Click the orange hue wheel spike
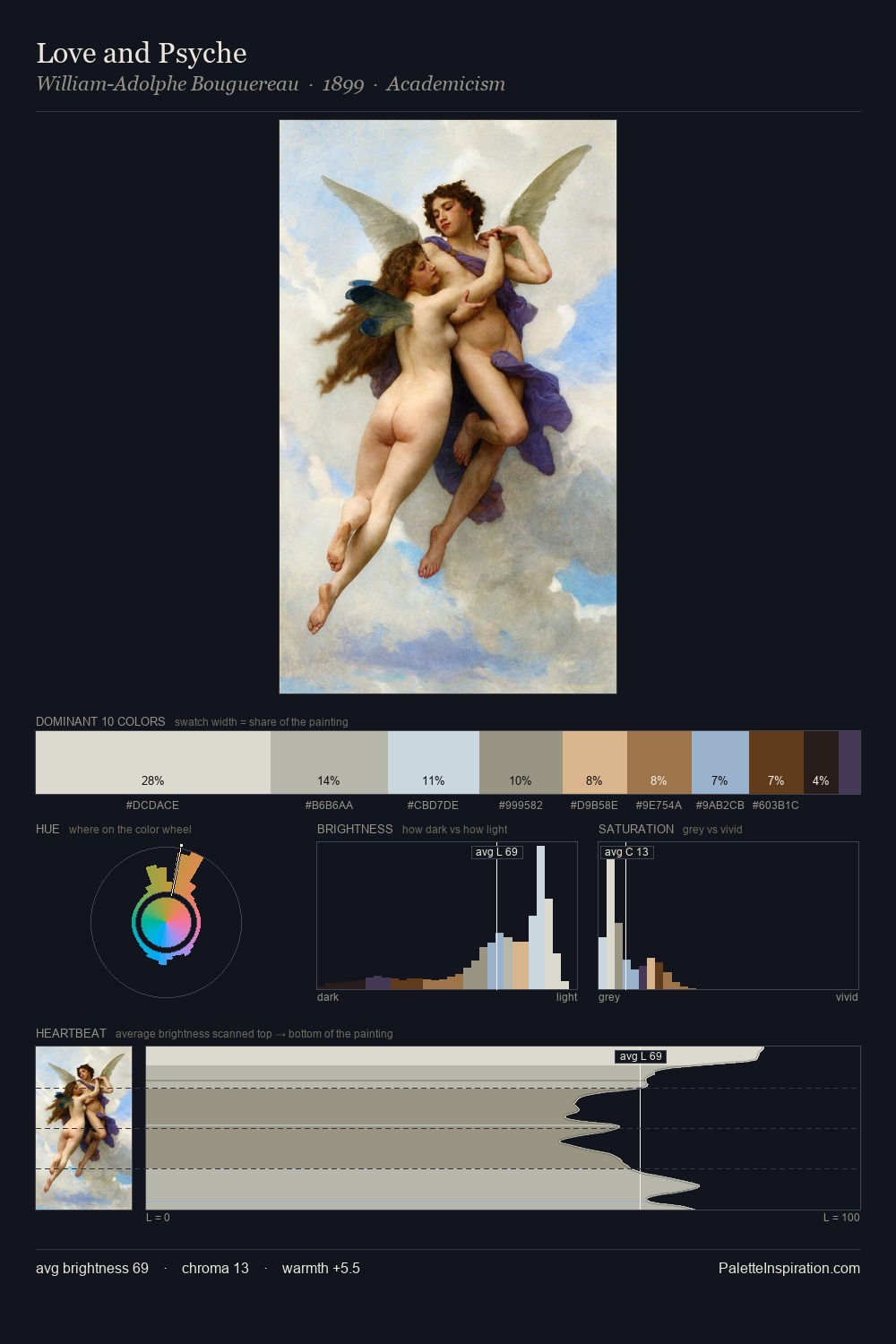 click(x=185, y=873)
